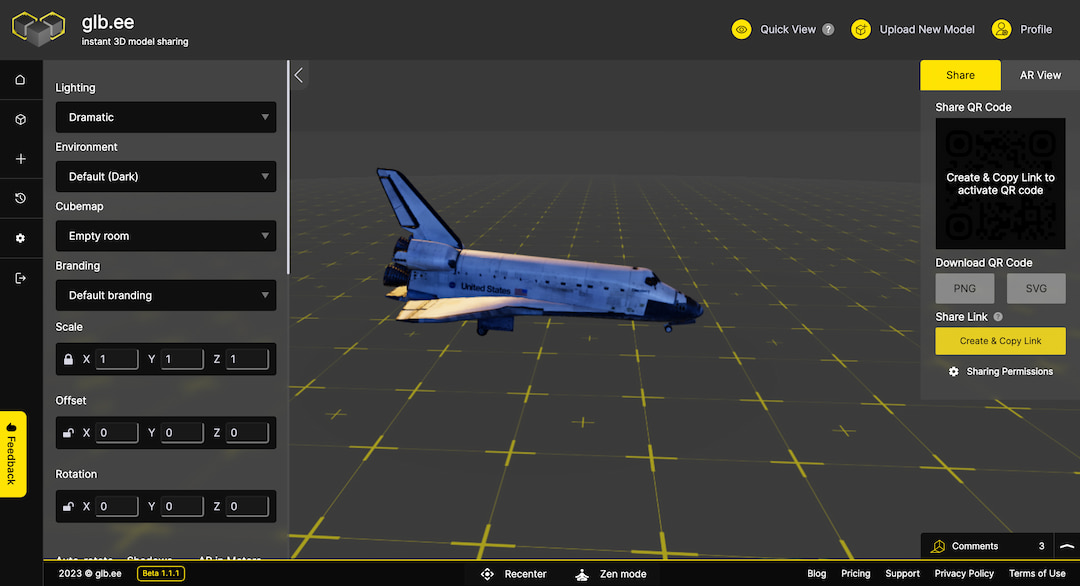
Task: Open the Profile user icon
Action: 1002,30
